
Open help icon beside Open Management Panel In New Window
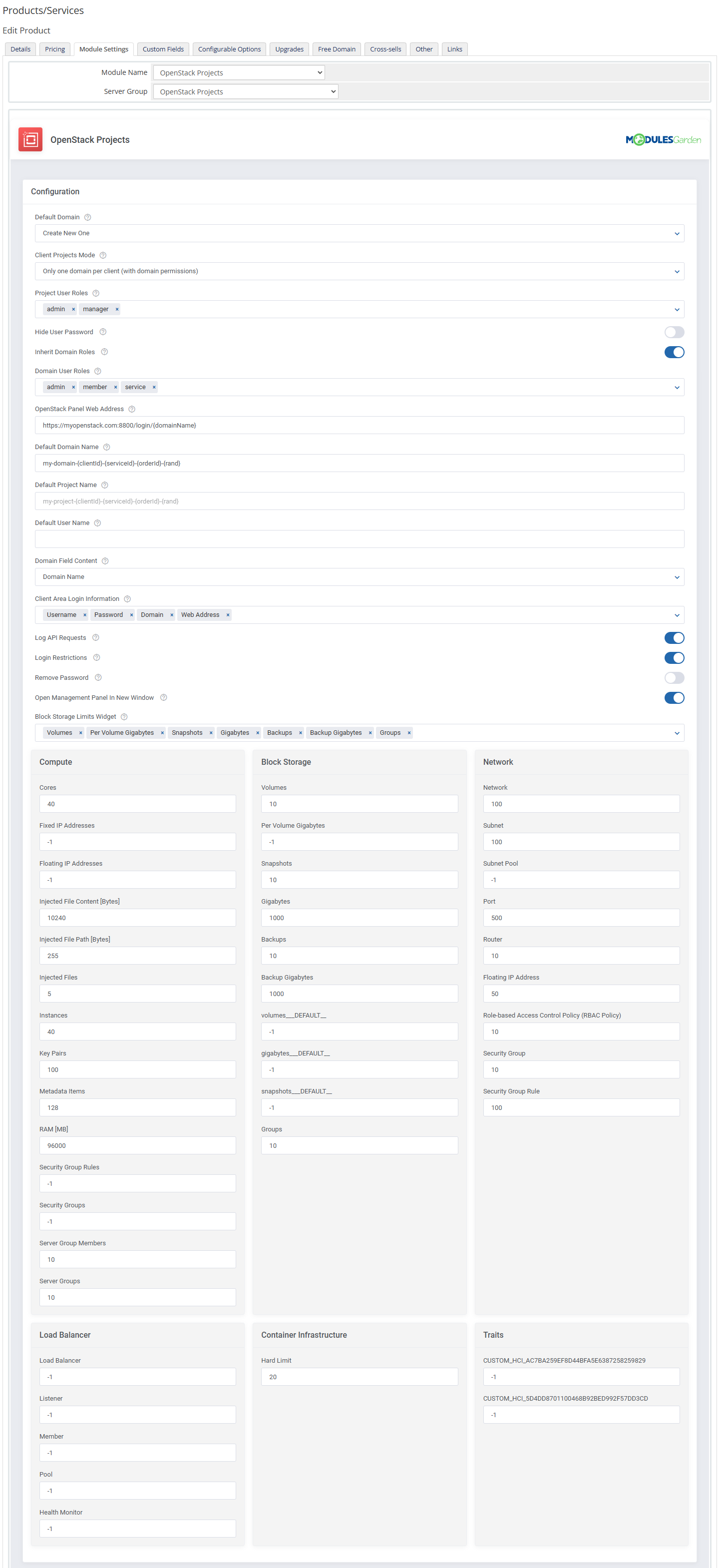(x=164, y=697)
